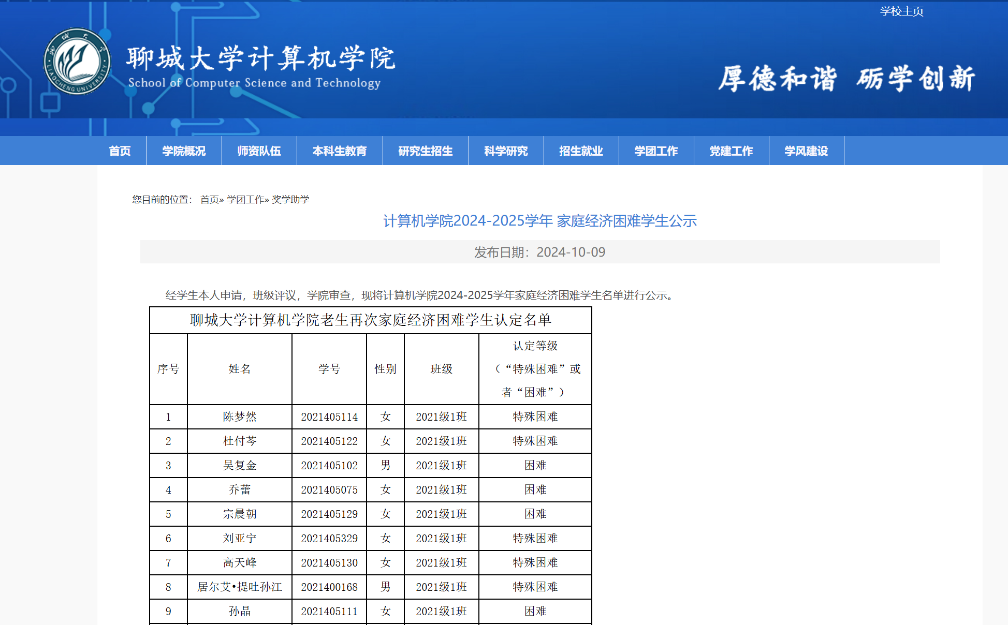1008x625 pixels.
Task: Click the 首页 breadcrumb link
Action: pyautogui.click(x=209, y=199)
